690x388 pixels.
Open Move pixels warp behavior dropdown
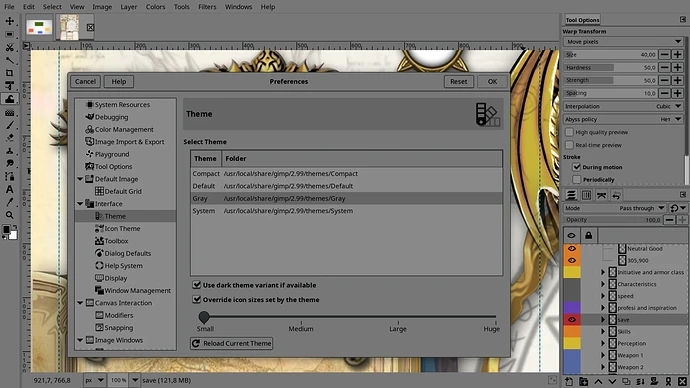[623, 42]
